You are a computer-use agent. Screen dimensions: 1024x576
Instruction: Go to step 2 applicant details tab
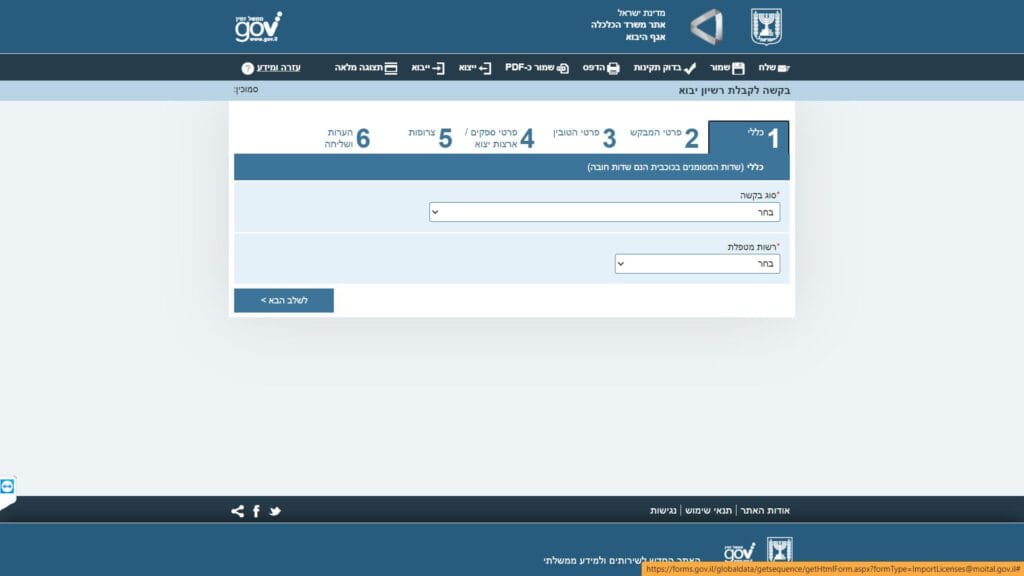[664, 138]
